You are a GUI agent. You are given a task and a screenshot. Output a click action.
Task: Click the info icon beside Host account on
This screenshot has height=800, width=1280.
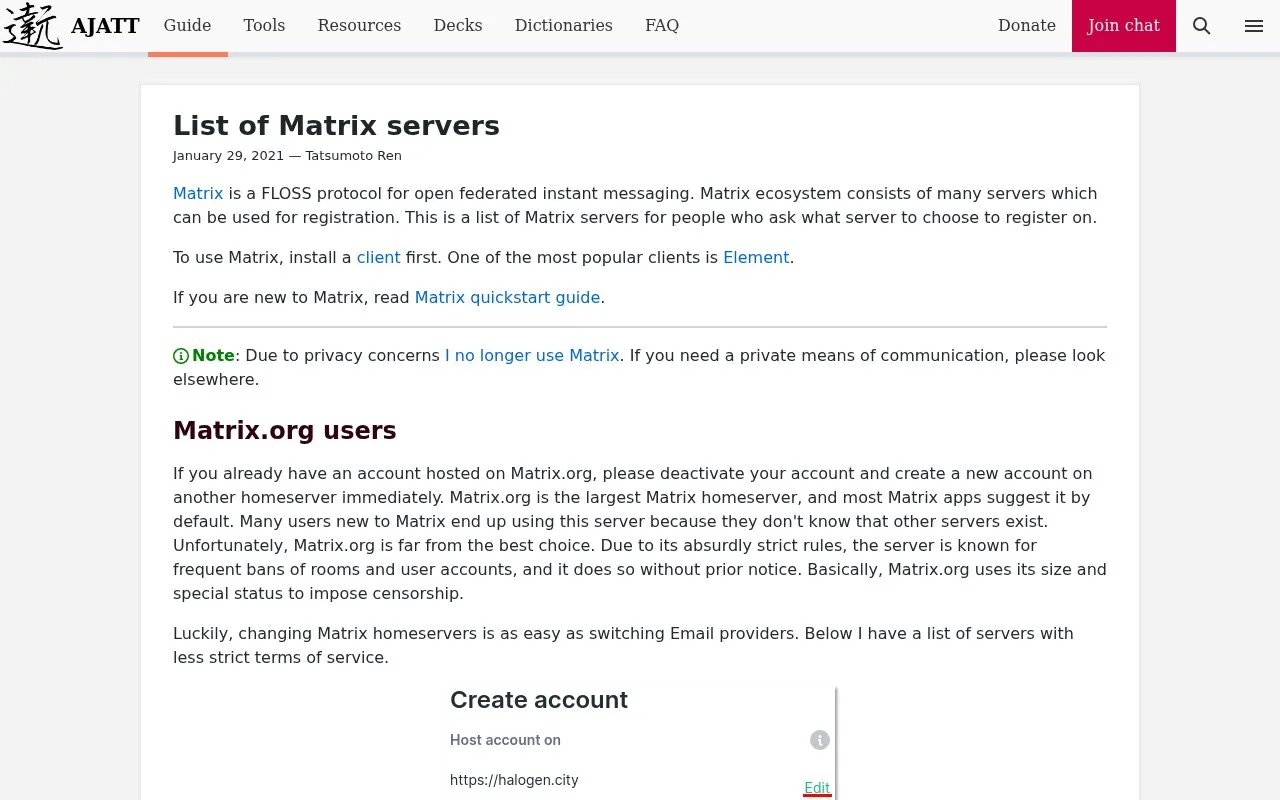click(820, 740)
